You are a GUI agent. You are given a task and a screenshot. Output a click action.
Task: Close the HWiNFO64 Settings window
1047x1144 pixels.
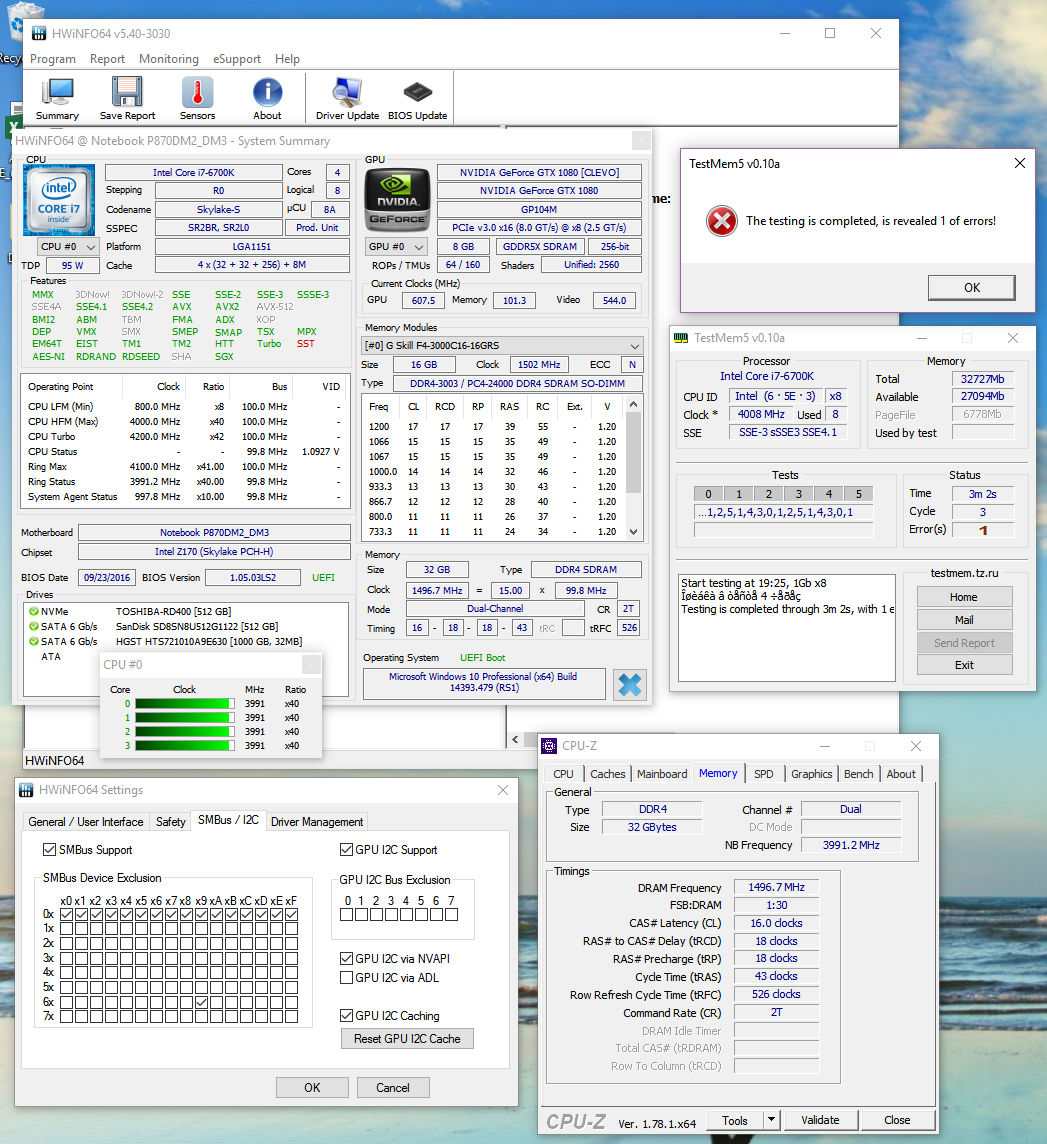(x=503, y=790)
